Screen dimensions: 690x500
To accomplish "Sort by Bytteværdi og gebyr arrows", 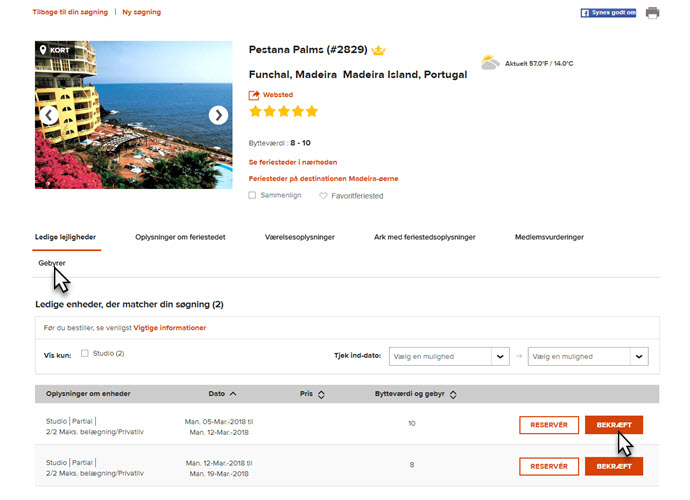I will coord(453,394).
